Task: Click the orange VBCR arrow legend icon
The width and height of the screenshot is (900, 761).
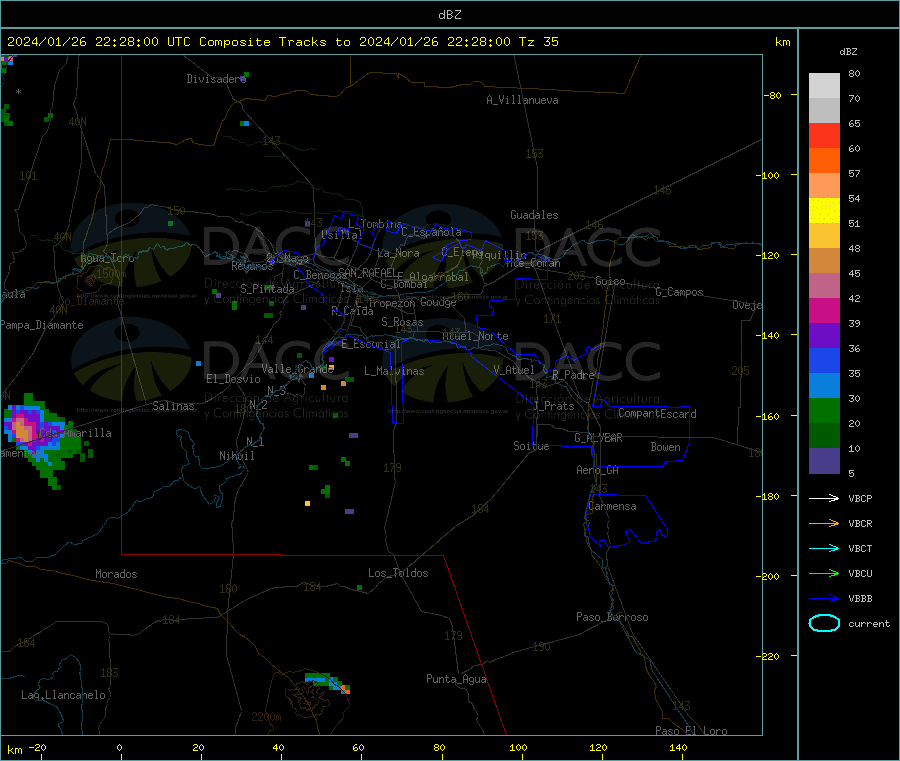Action: 824,523
